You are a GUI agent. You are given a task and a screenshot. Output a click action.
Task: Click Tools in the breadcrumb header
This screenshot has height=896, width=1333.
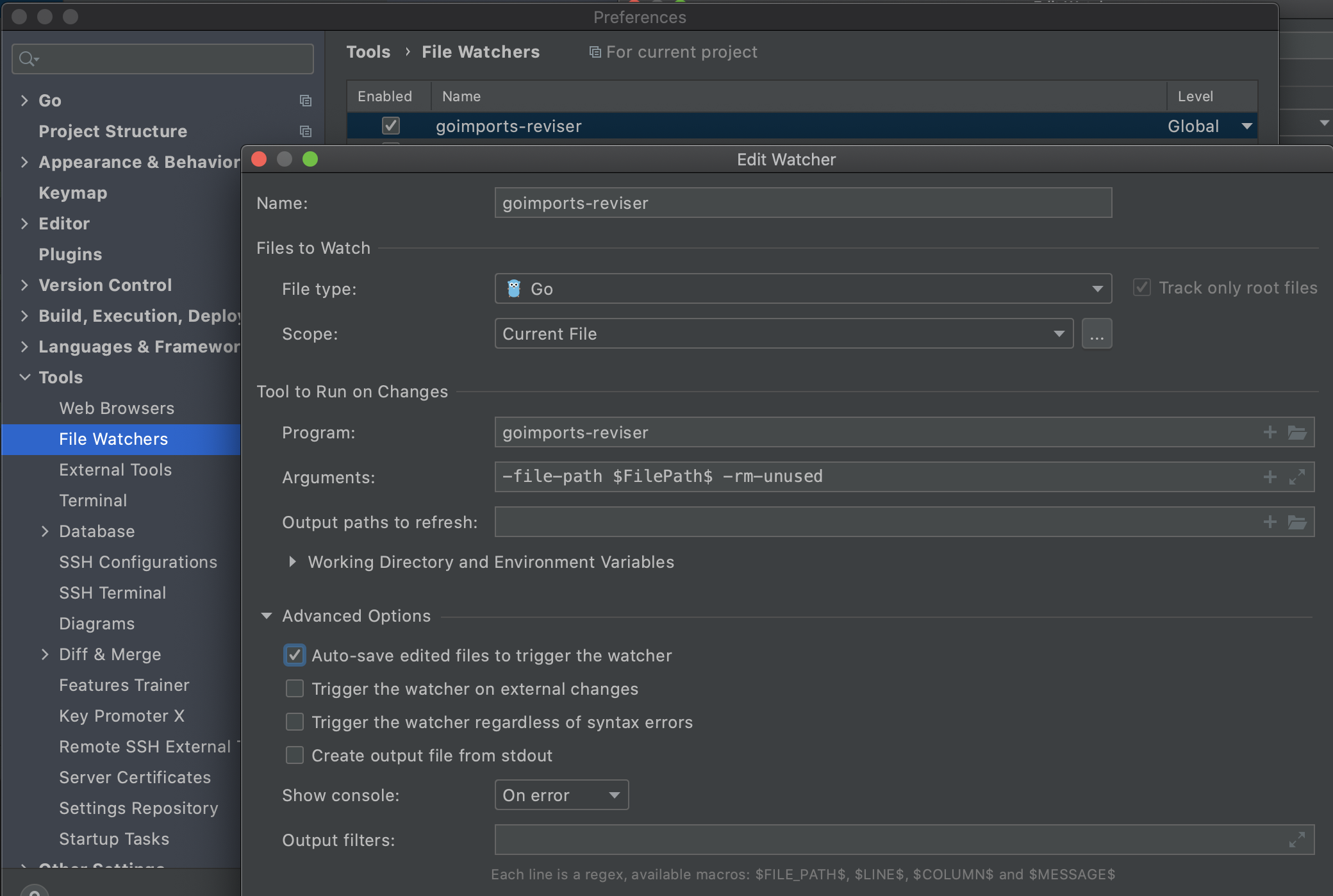[x=368, y=52]
